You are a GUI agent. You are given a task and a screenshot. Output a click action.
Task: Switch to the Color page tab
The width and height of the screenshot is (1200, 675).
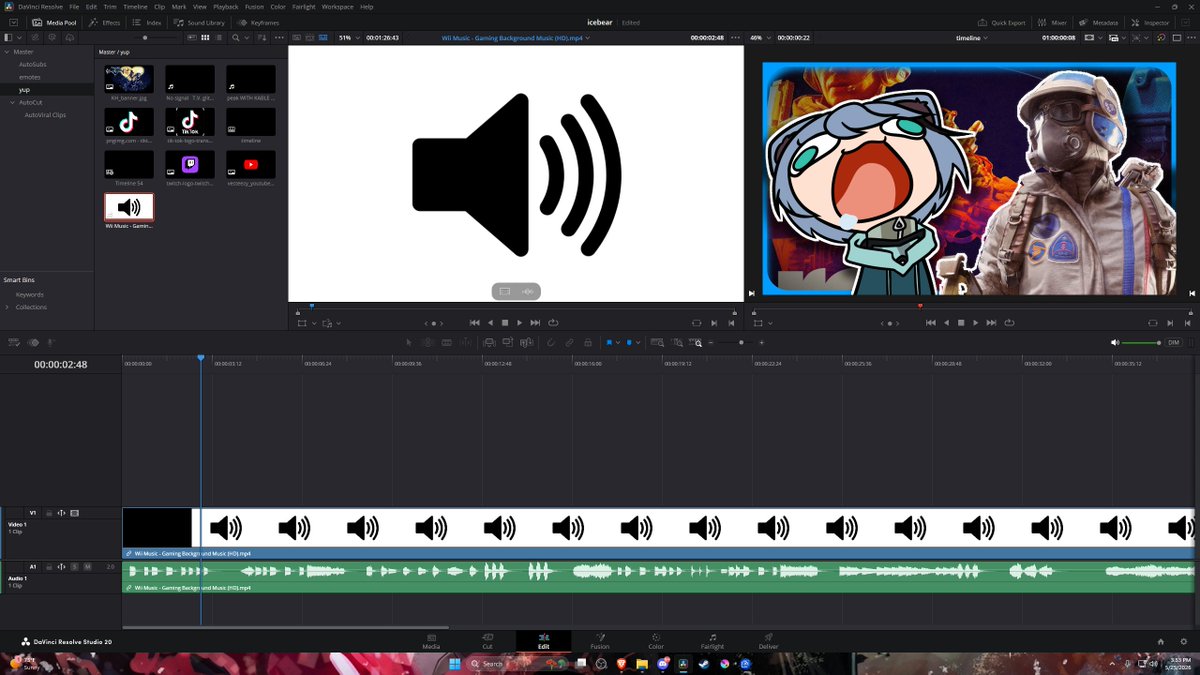tap(655, 641)
